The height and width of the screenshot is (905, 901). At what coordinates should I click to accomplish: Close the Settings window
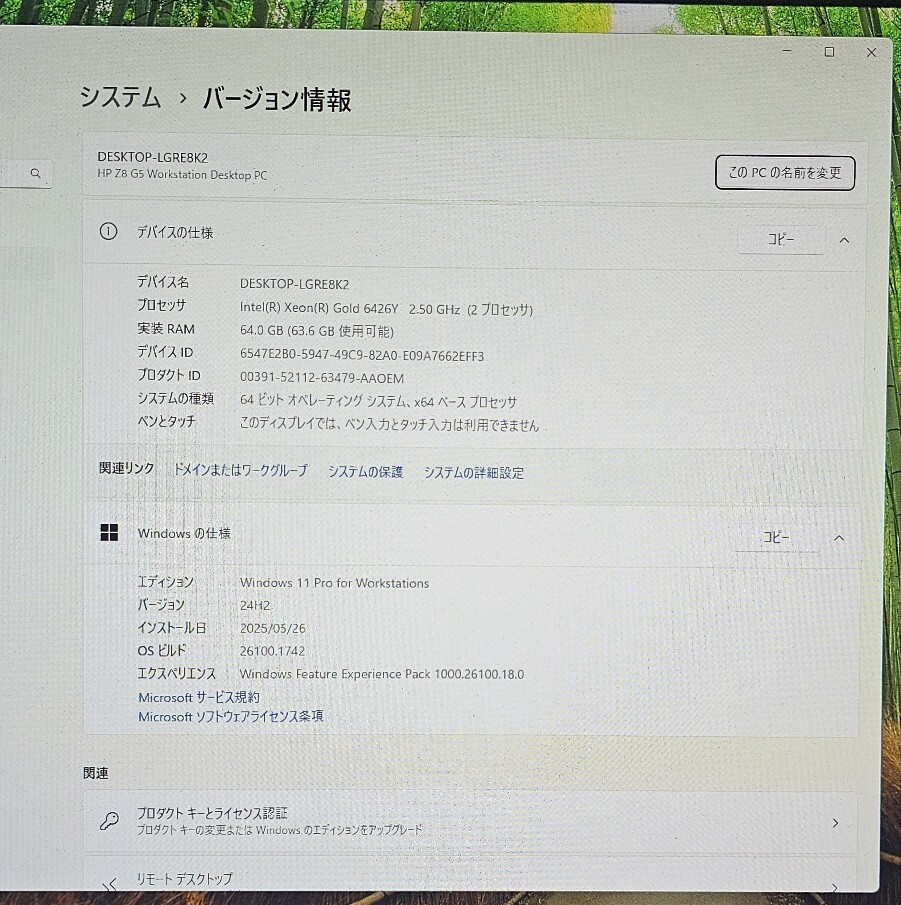[x=872, y=53]
